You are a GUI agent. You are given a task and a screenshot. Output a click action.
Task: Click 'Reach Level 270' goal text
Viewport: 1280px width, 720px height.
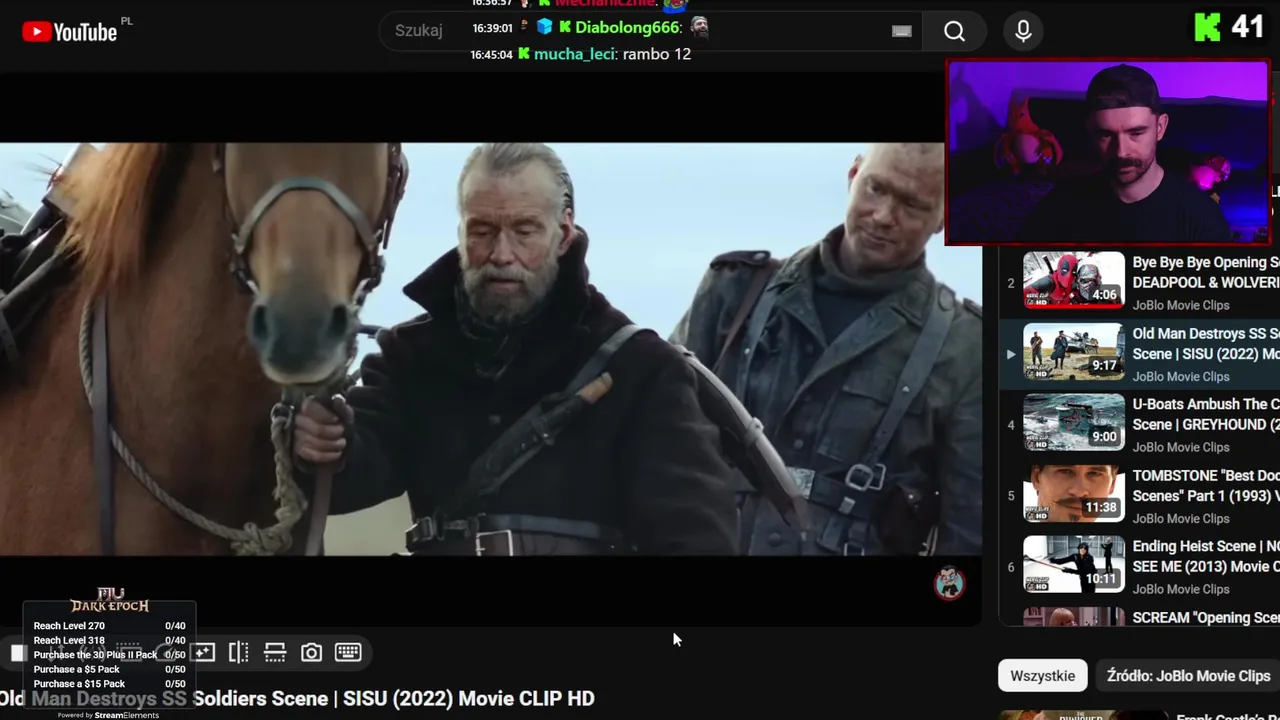click(69, 626)
